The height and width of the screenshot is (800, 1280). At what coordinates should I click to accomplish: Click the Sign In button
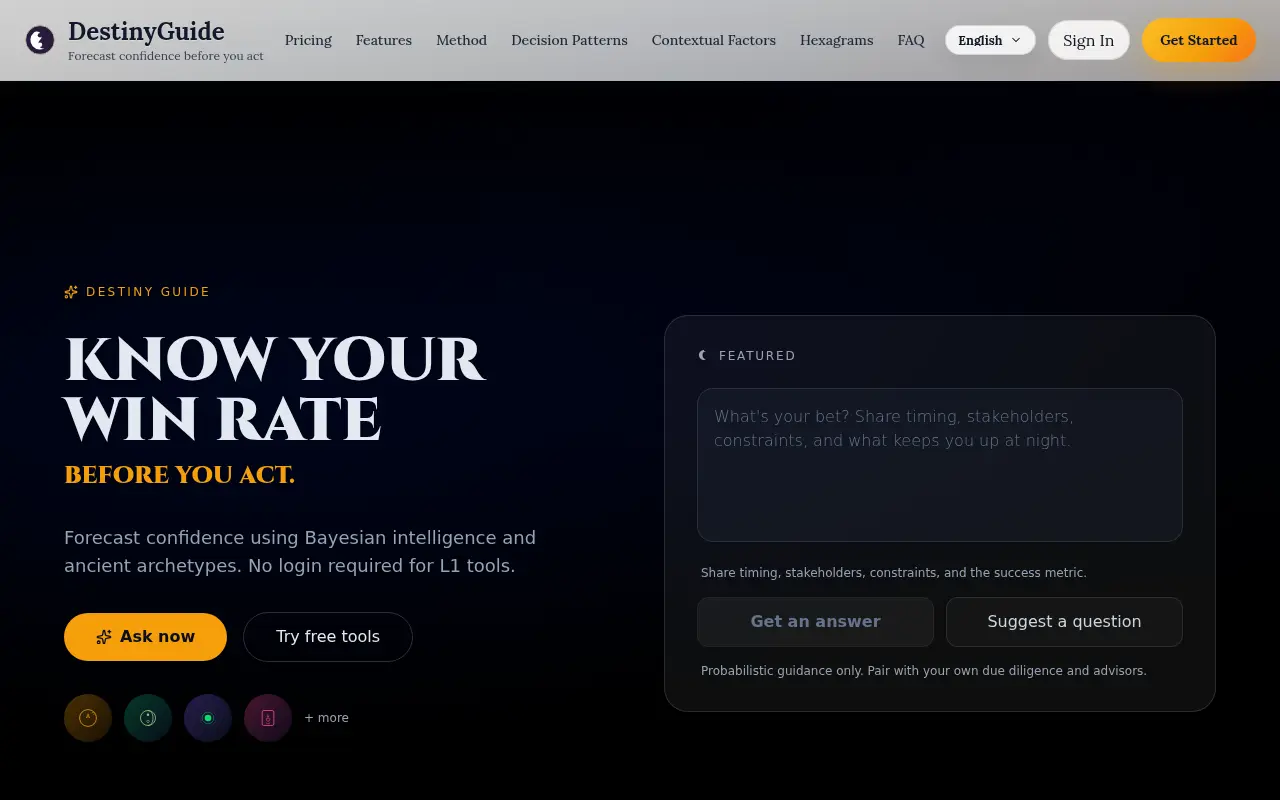click(1089, 40)
